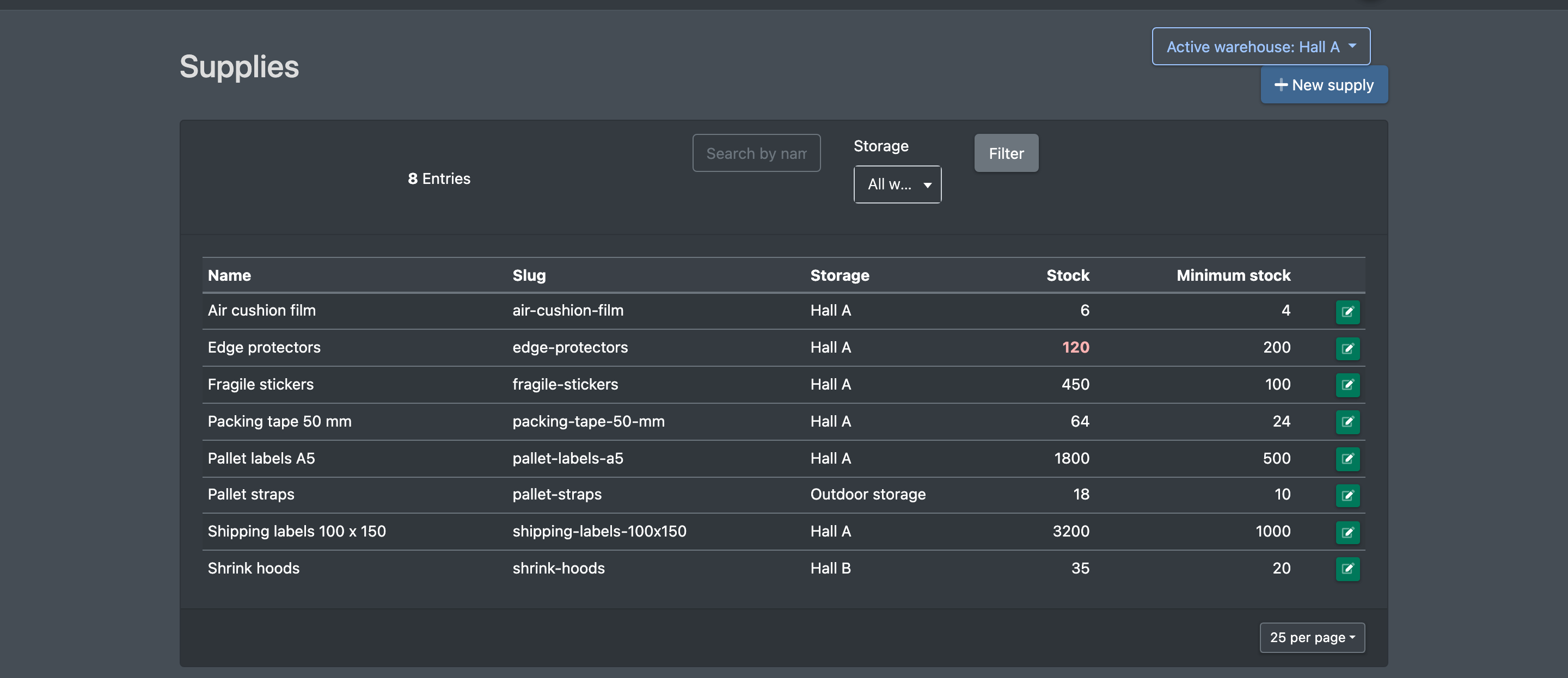Screen dimensions: 1568x678
Task: Click the packing-tape-50-mm slug
Action: tap(588, 421)
